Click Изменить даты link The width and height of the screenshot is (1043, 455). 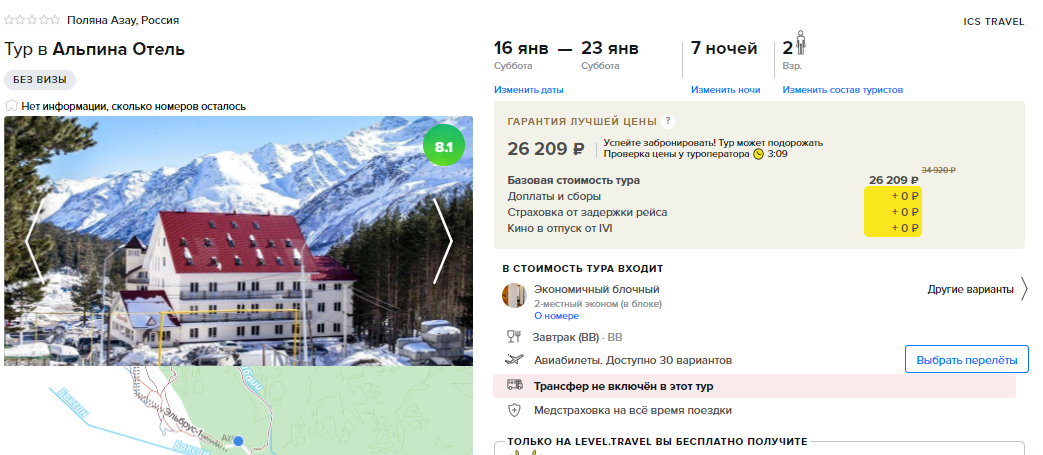529,90
